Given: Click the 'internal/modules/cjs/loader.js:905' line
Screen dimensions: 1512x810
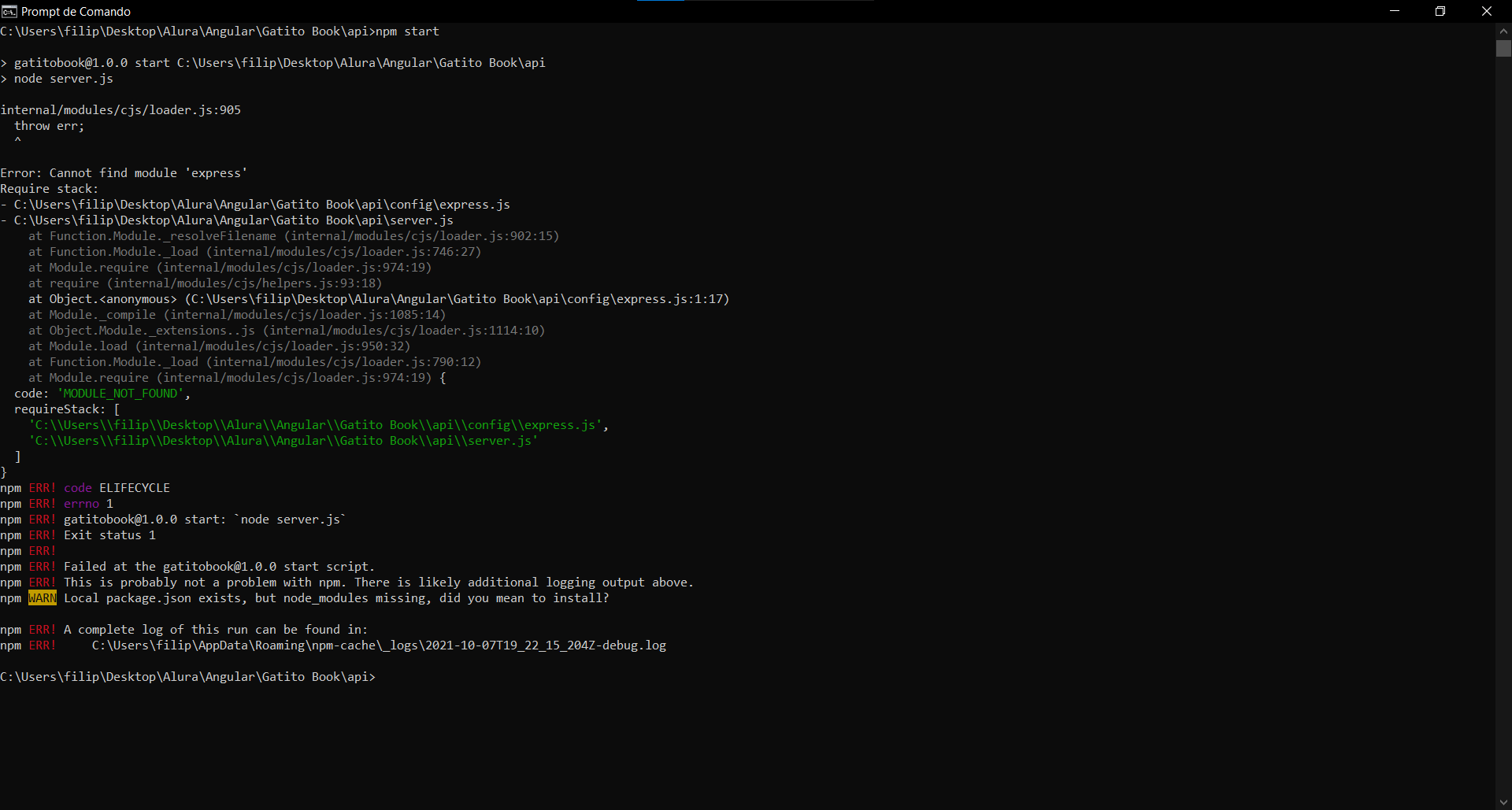Looking at the screenshot, I should (x=120, y=110).
